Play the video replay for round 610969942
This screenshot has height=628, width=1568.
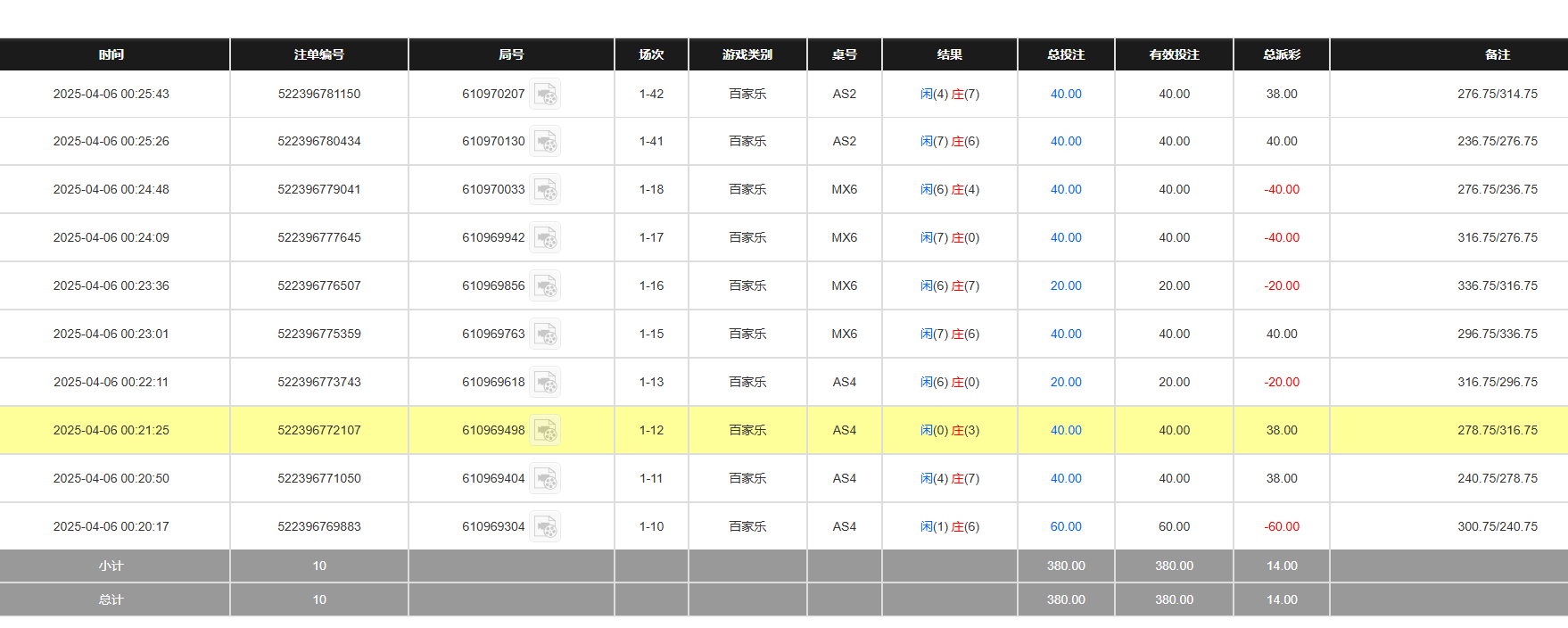pyautogui.click(x=545, y=238)
